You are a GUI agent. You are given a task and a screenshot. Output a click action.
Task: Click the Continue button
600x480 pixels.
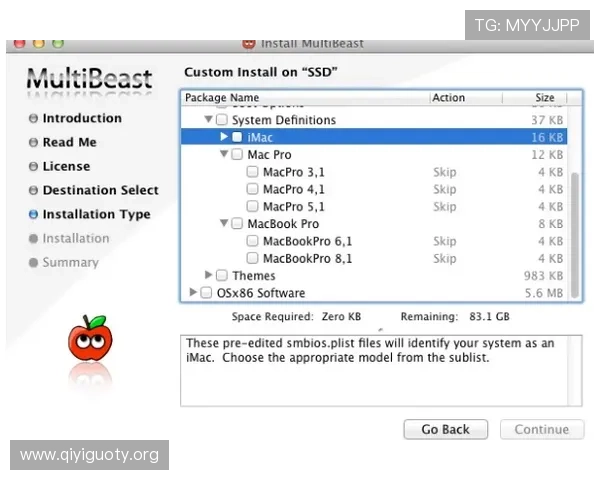(x=541, y=429)
